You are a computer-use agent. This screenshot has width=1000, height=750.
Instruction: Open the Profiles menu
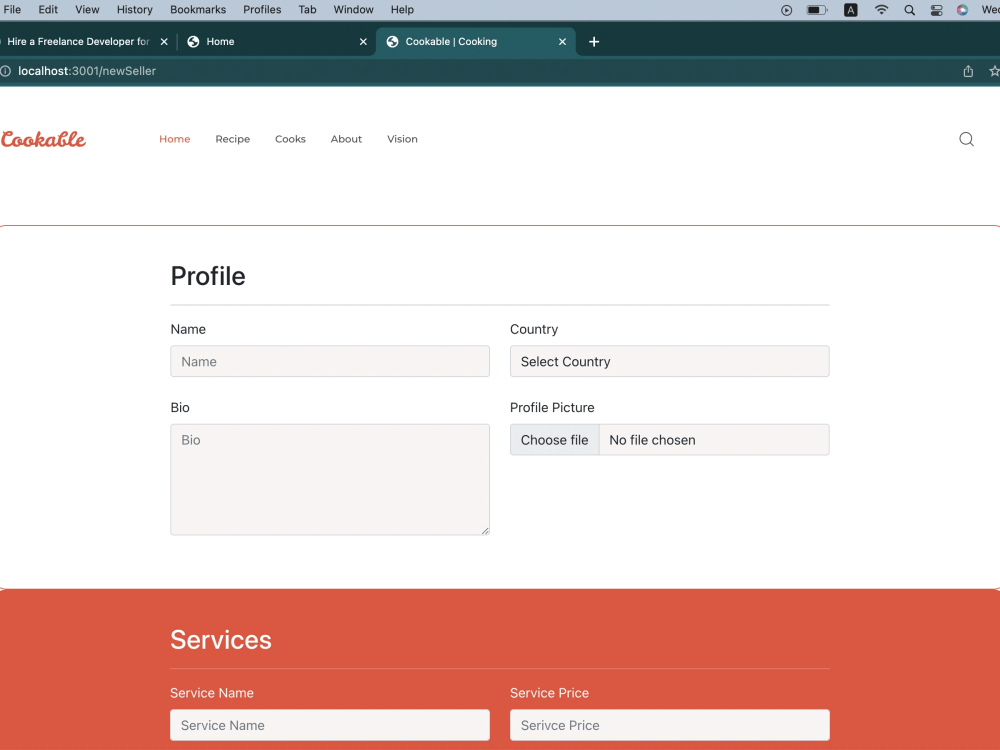click(262, 10)
